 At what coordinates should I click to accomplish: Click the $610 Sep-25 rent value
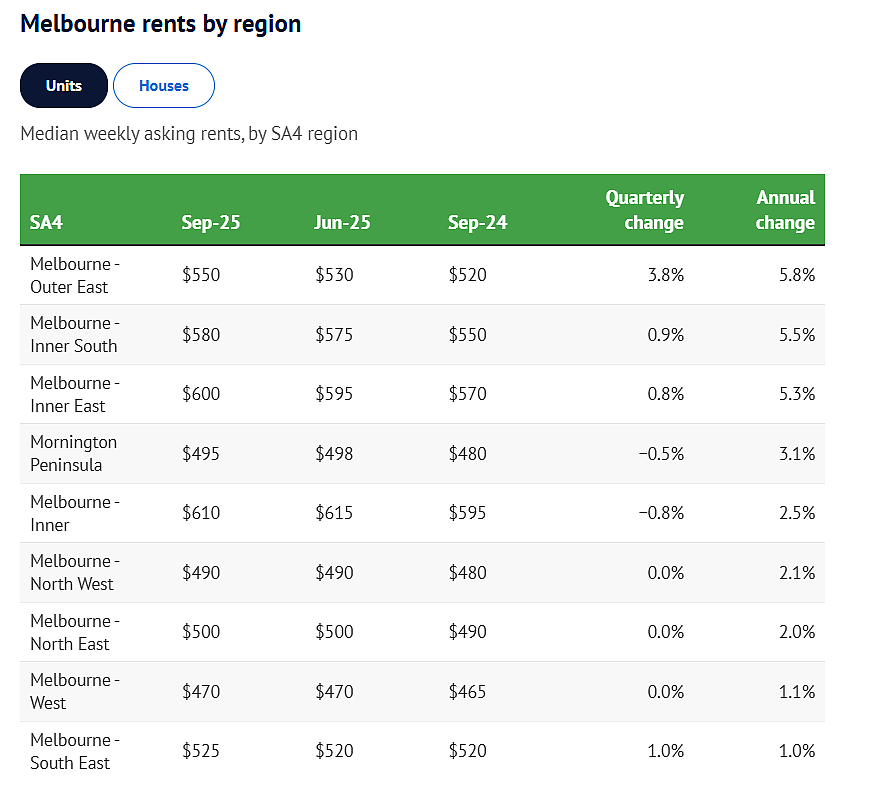201,512
